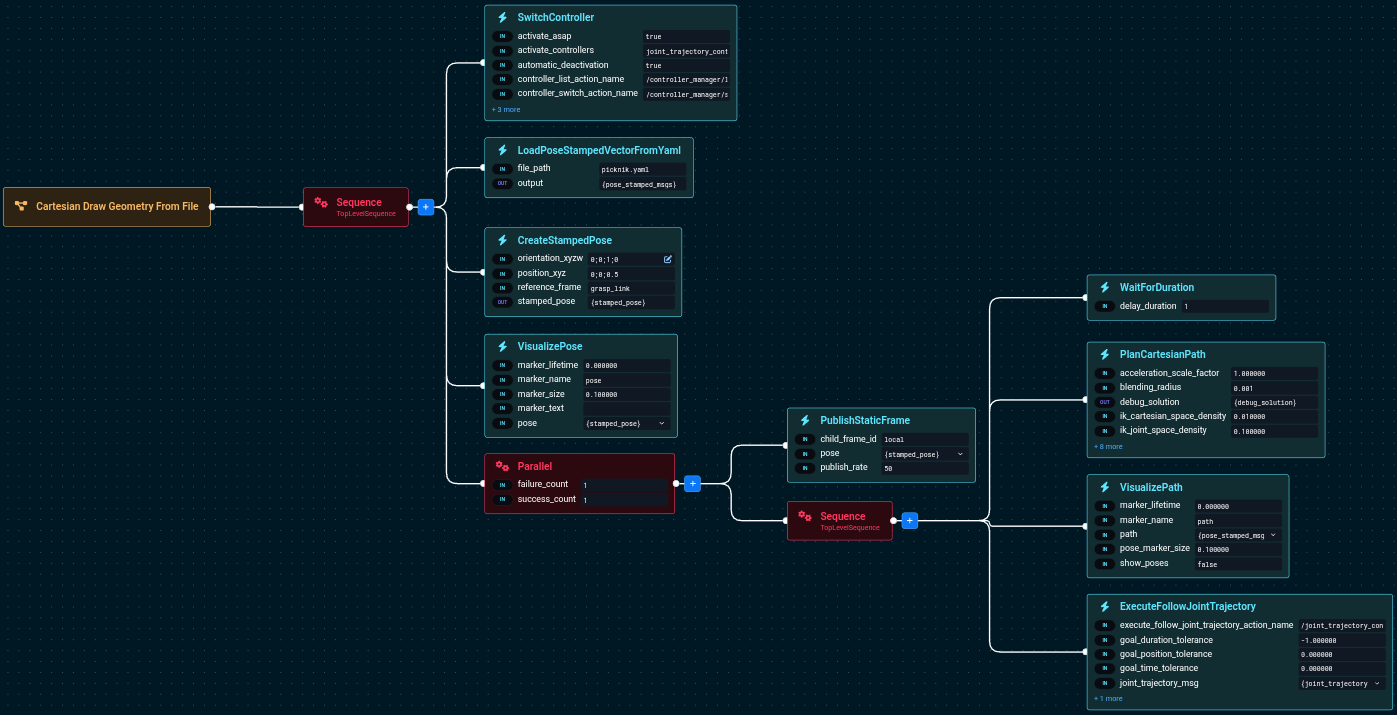Click the SwitchController lightning bolt icon
1397x715 pixels.
pos(503,18)
